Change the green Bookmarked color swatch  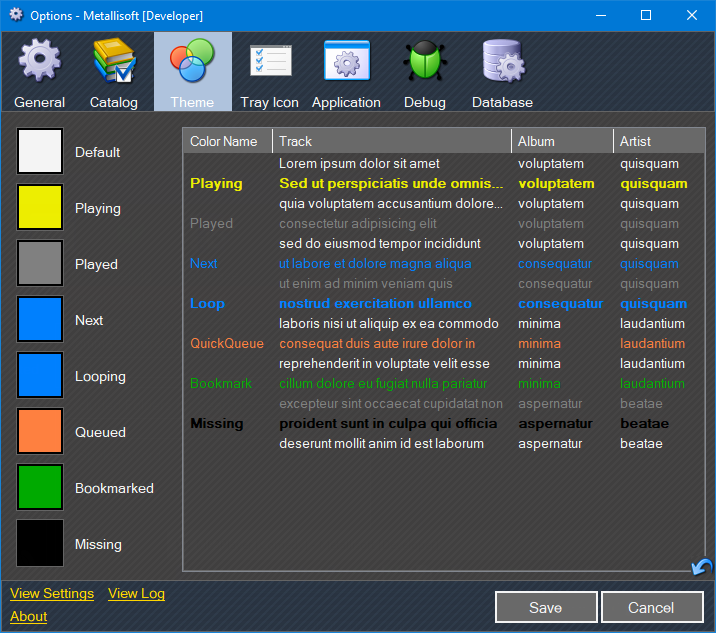tap(40, 488)
